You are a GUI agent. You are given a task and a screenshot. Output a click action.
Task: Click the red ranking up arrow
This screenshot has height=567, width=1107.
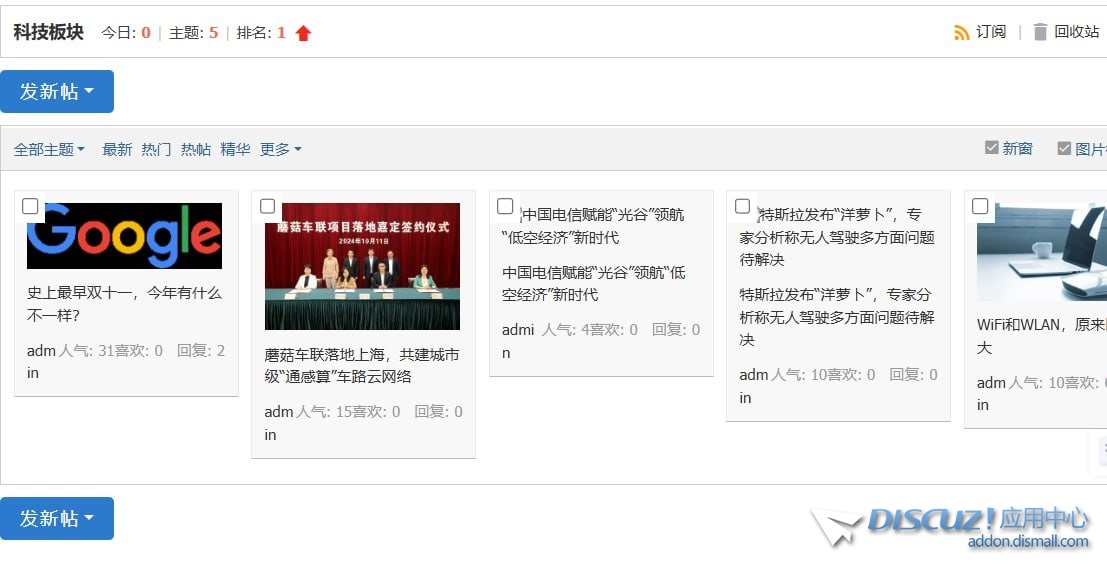tap(304, 33)
